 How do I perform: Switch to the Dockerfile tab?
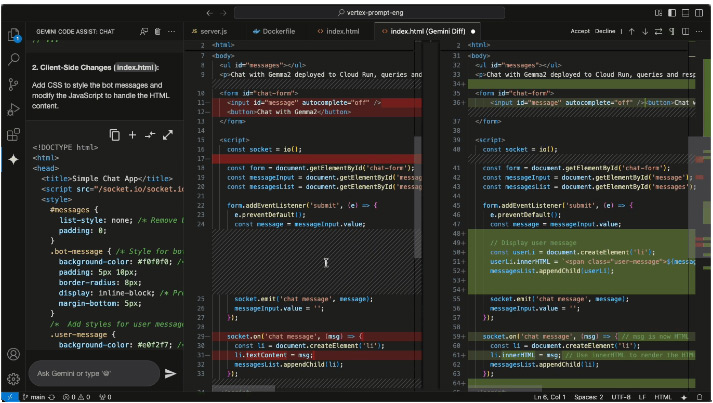tap(275, 31)
